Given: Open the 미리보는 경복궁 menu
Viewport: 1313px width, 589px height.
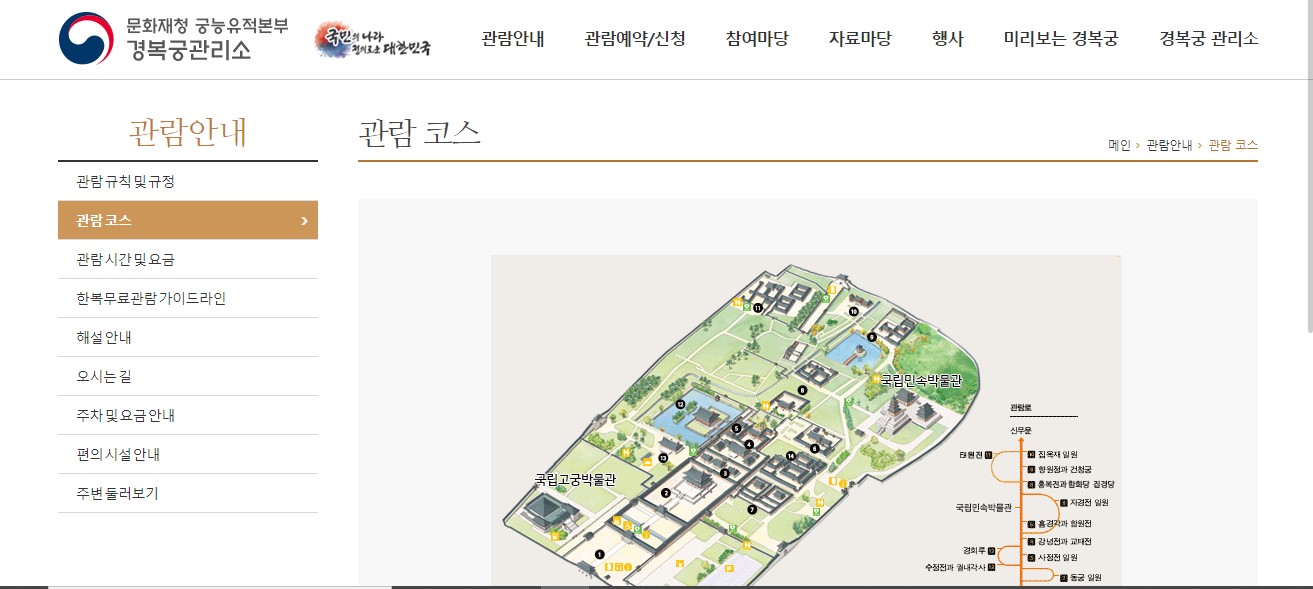Looking at the screenshot, I should [x=1061, y=39].
